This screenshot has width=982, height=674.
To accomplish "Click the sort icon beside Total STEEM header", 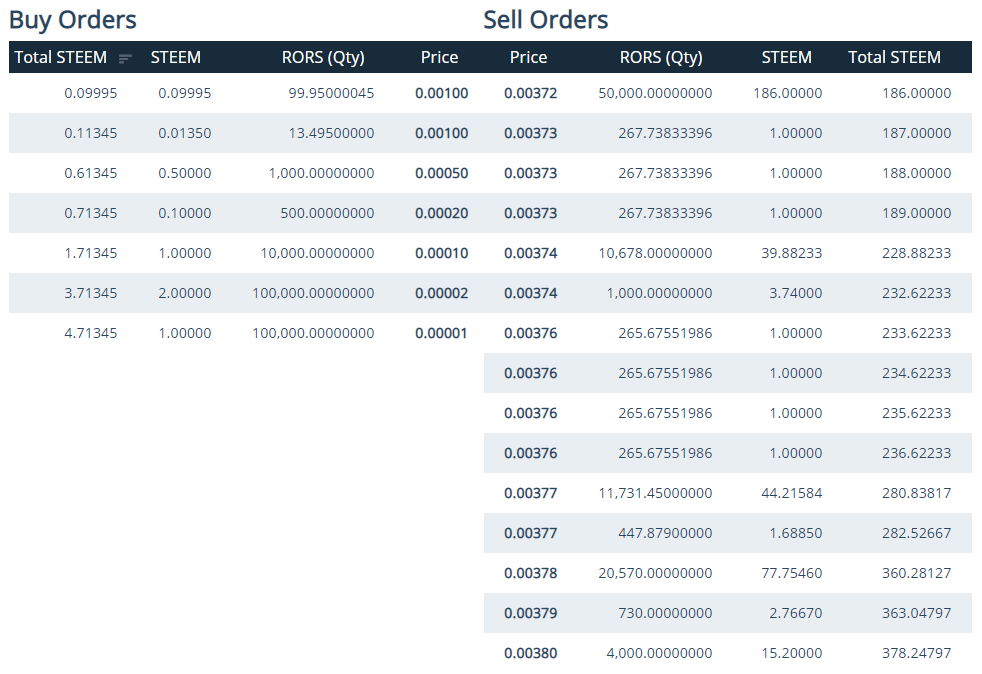I will 125,58.
